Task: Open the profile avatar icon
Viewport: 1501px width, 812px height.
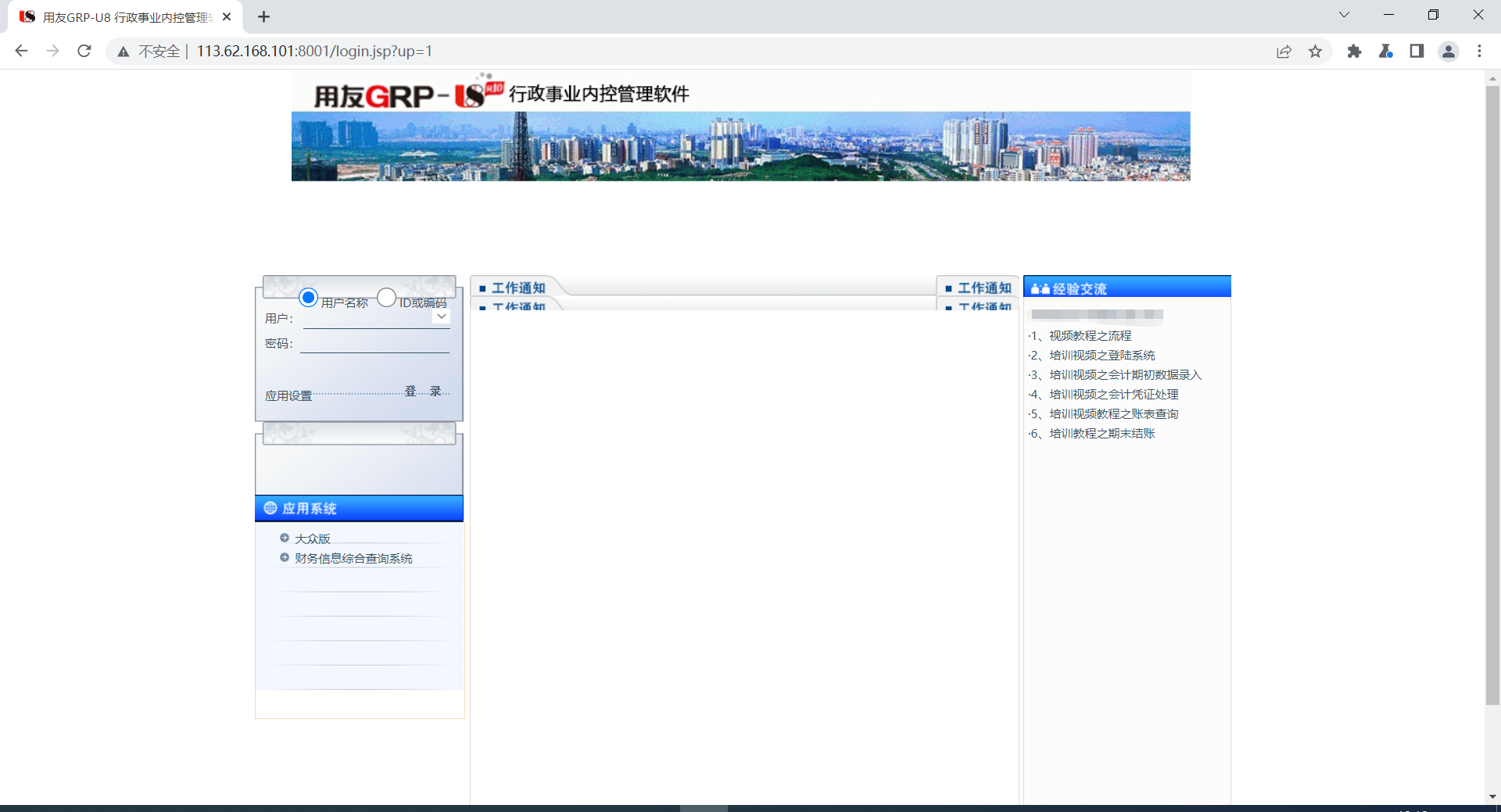Action: coord(1448,51)
